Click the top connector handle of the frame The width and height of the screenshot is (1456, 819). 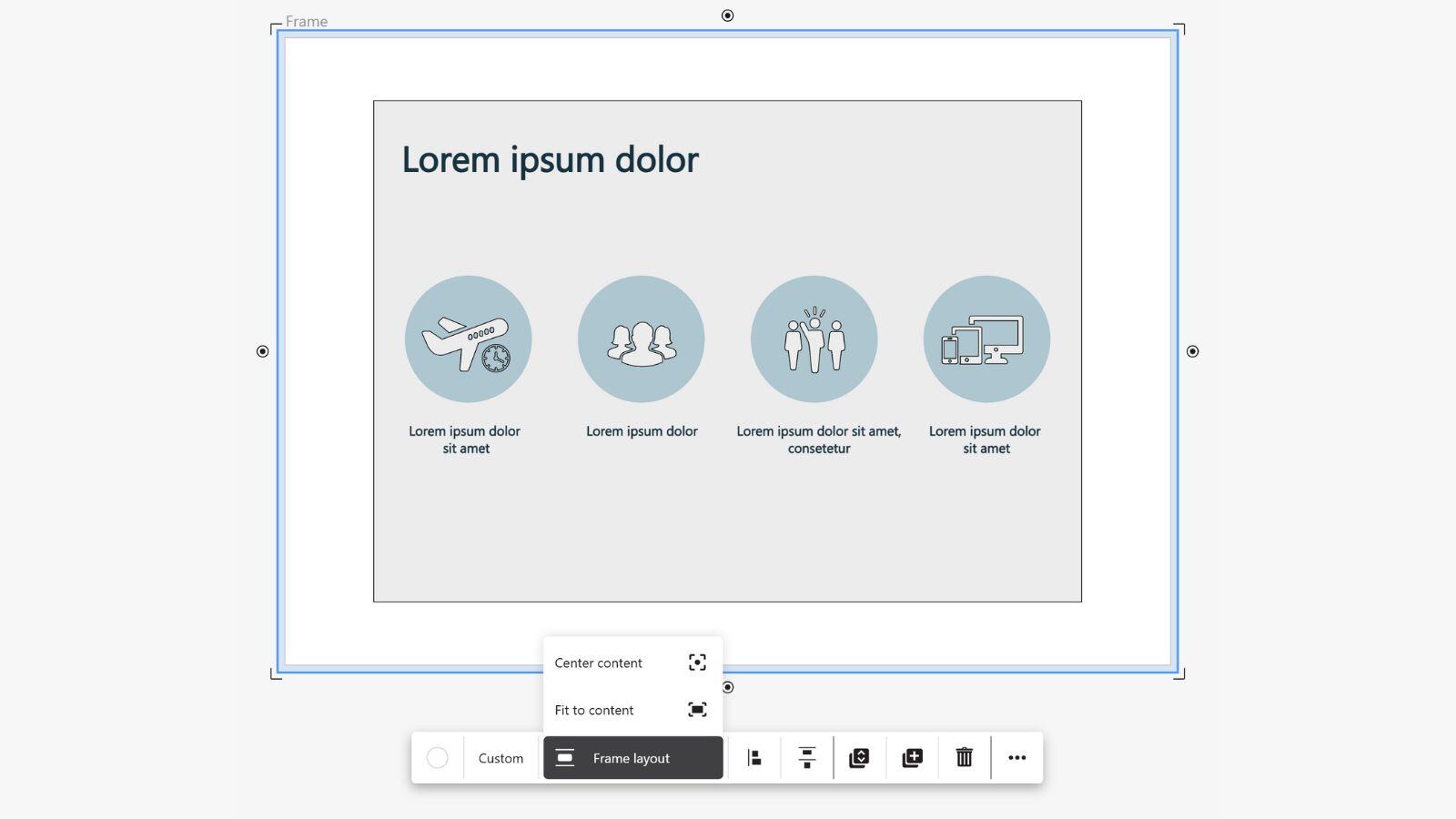pyautogui.click(x=727, y=15)
